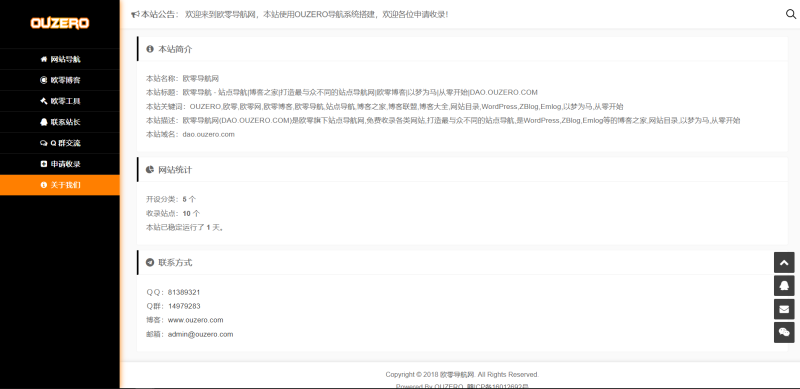
Task: Click the search magnifier icon
Action: point(791,14)
